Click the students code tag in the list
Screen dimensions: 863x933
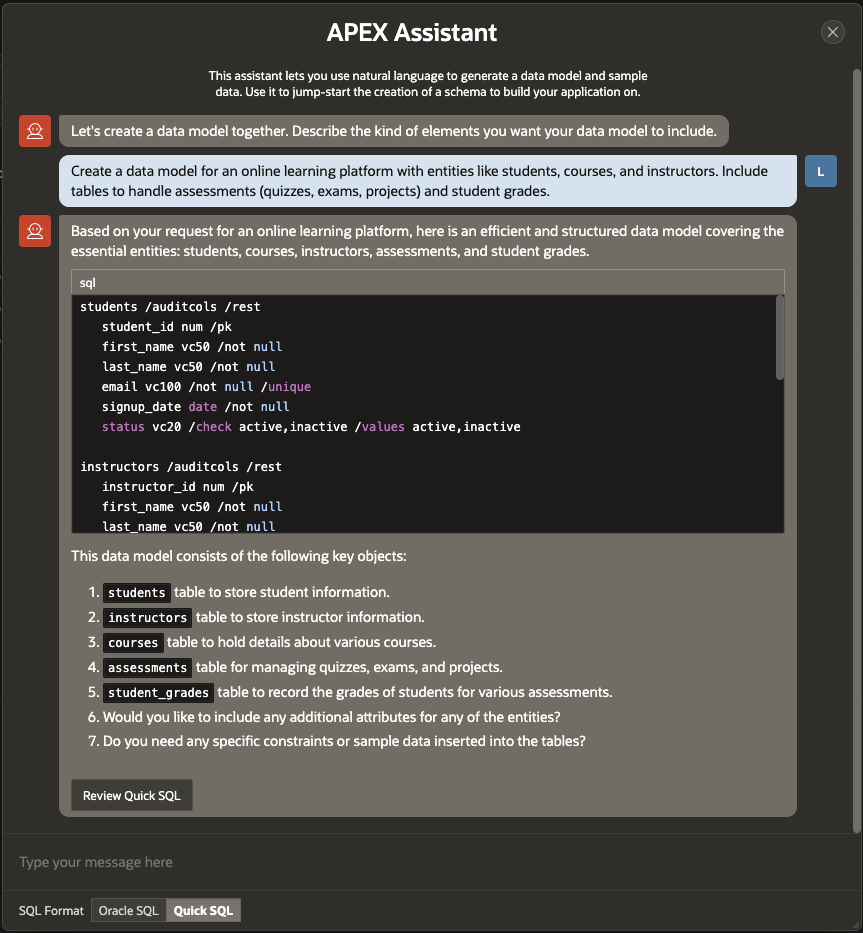click(137, 593)
